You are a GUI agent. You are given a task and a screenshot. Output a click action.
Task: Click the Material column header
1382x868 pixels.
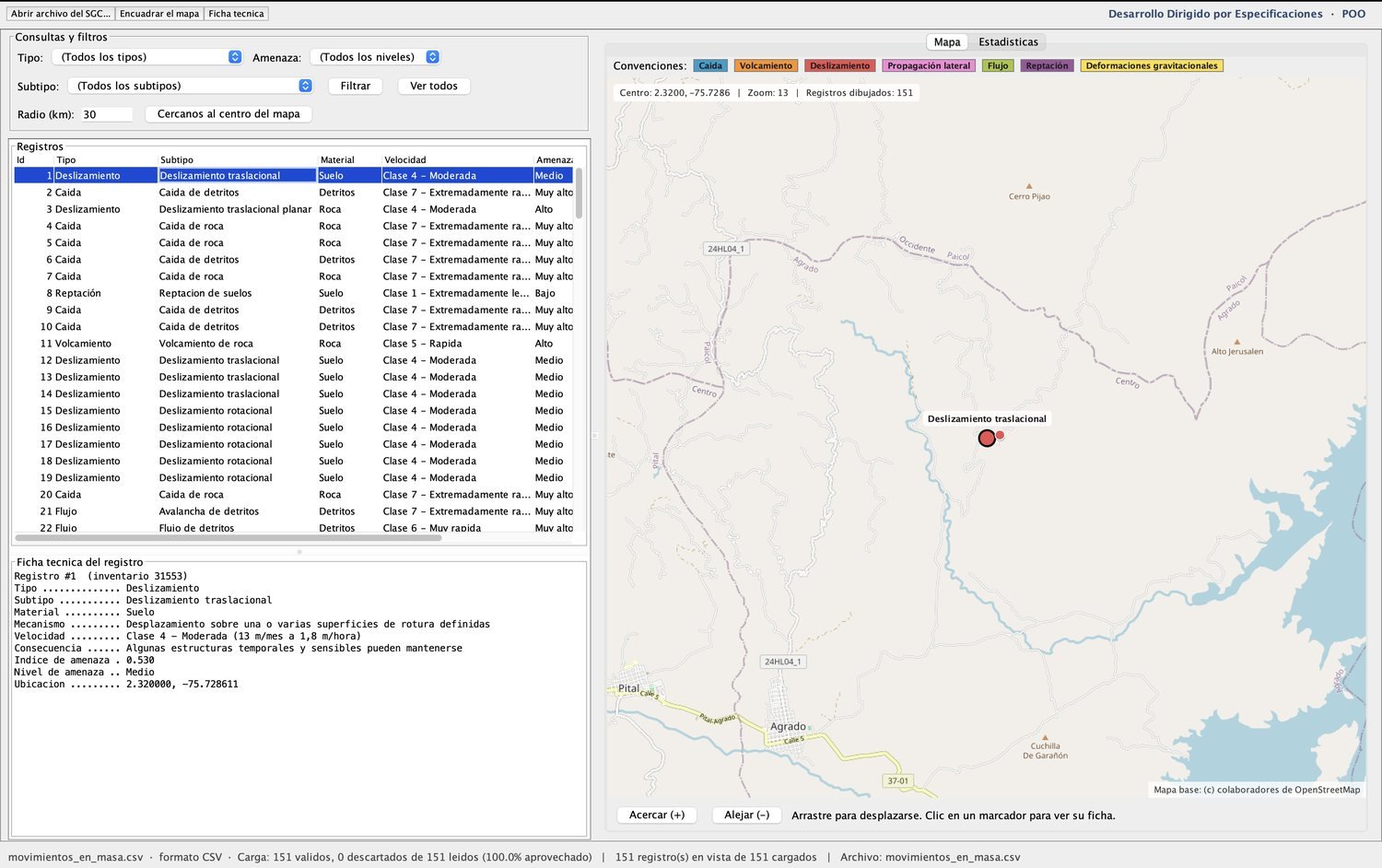[x=349, y=159]
